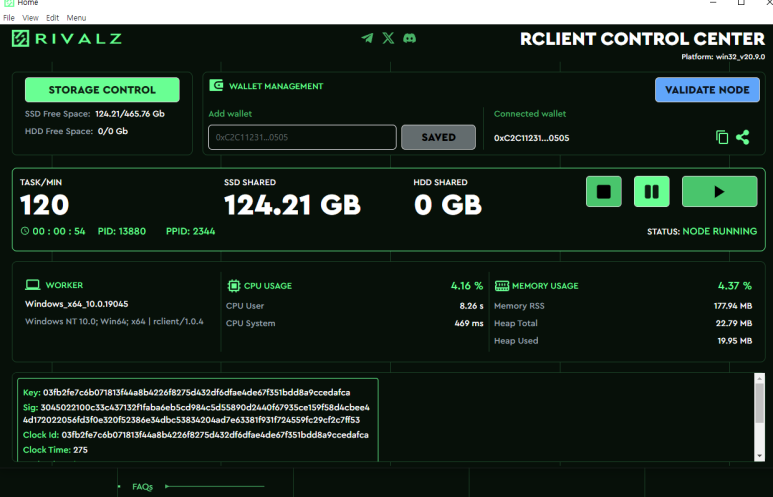773x497 pixels.
Task: Click the Clock Time: 275 line
Action: (x=55, y=450)
